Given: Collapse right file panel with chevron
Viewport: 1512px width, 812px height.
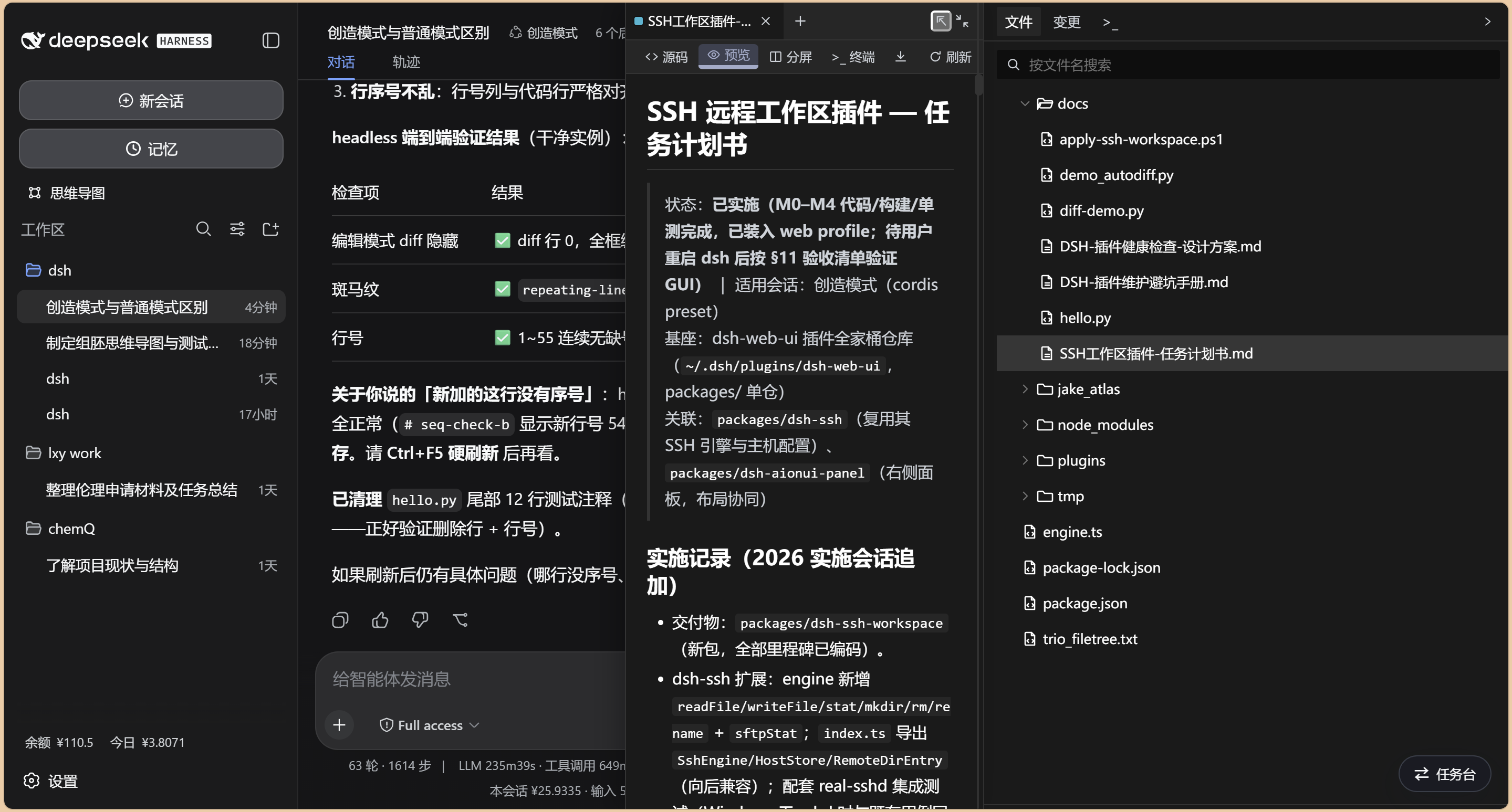Looking at the screenshot, I should [1487, 22].
